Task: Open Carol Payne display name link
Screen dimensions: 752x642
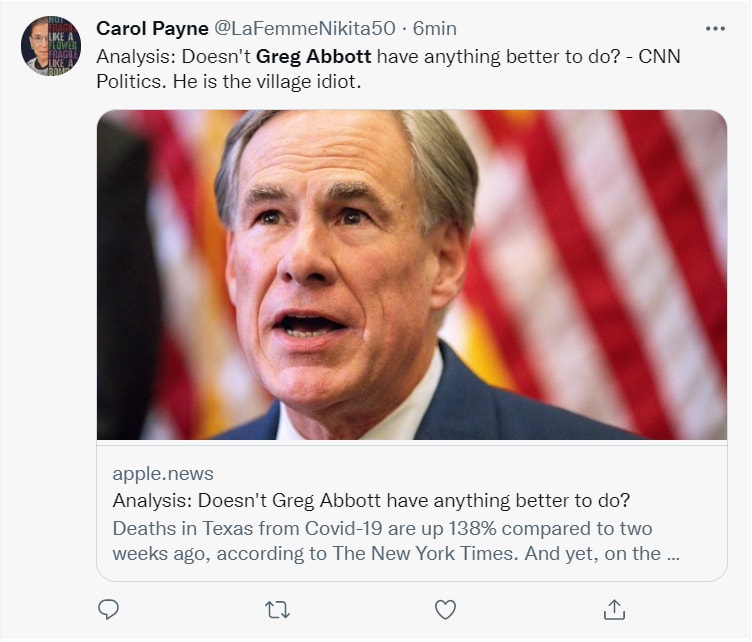Action: pos(152,28)
